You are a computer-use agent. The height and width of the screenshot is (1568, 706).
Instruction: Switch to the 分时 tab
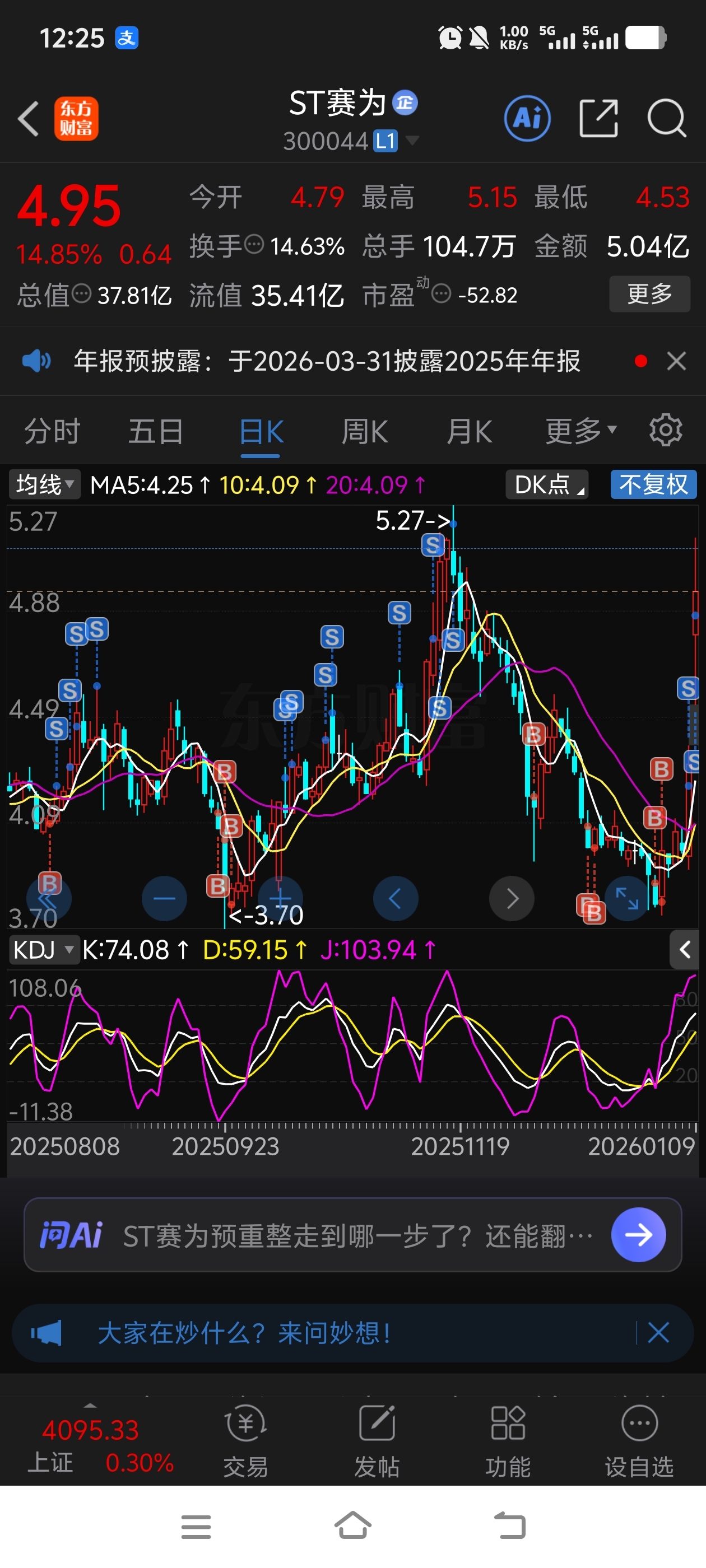[x=52, y=432]
